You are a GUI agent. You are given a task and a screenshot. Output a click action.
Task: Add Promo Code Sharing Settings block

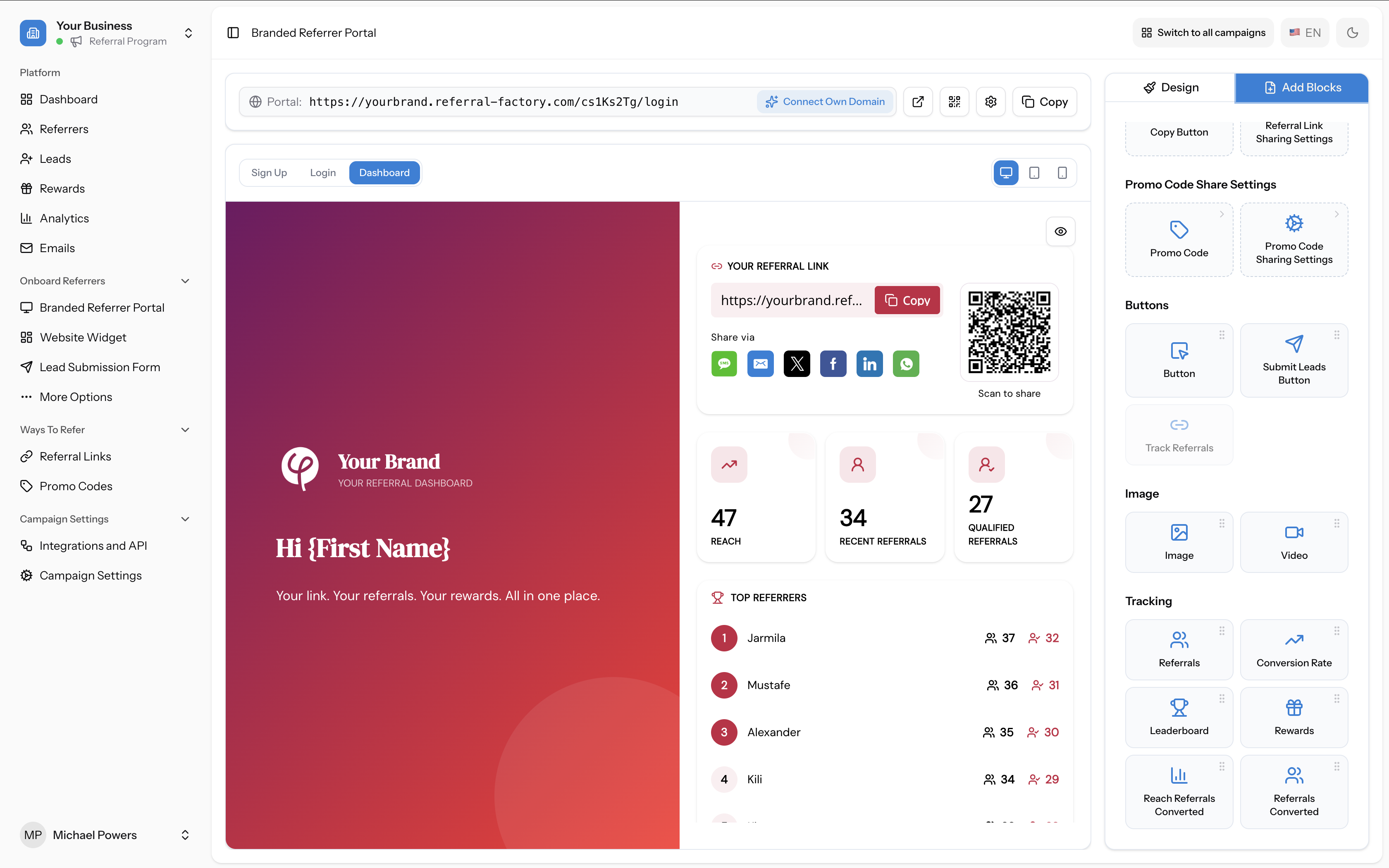pyautogui.click(x=1294, y=239)
